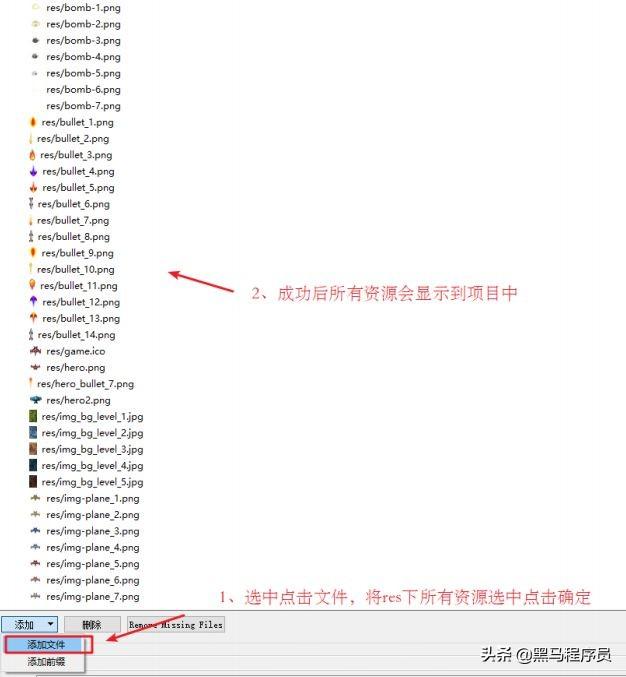Click the bullet_11.png icon
626x677 pixels.
(32, 285)
